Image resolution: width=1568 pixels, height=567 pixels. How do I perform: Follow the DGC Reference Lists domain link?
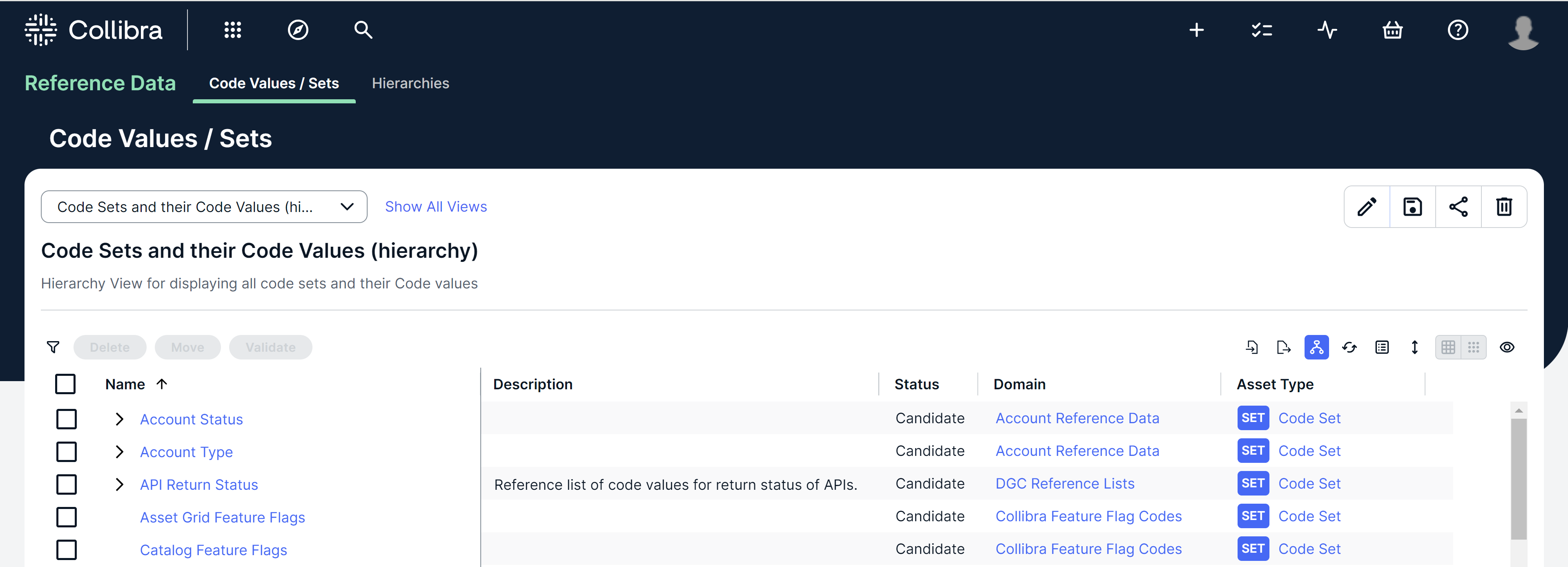pyautogui.click(x=1065, y=483)
